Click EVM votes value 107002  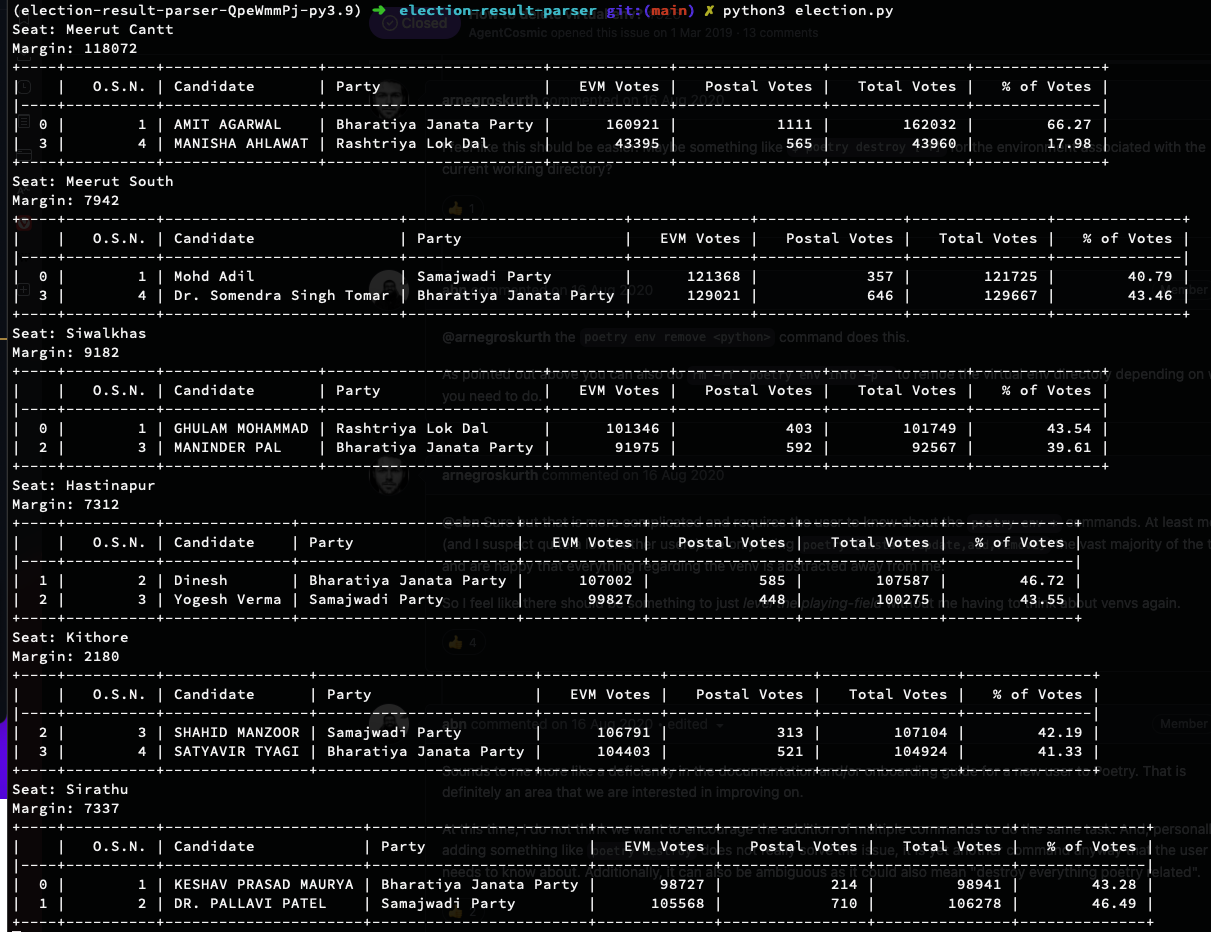[x=606, y=581]
